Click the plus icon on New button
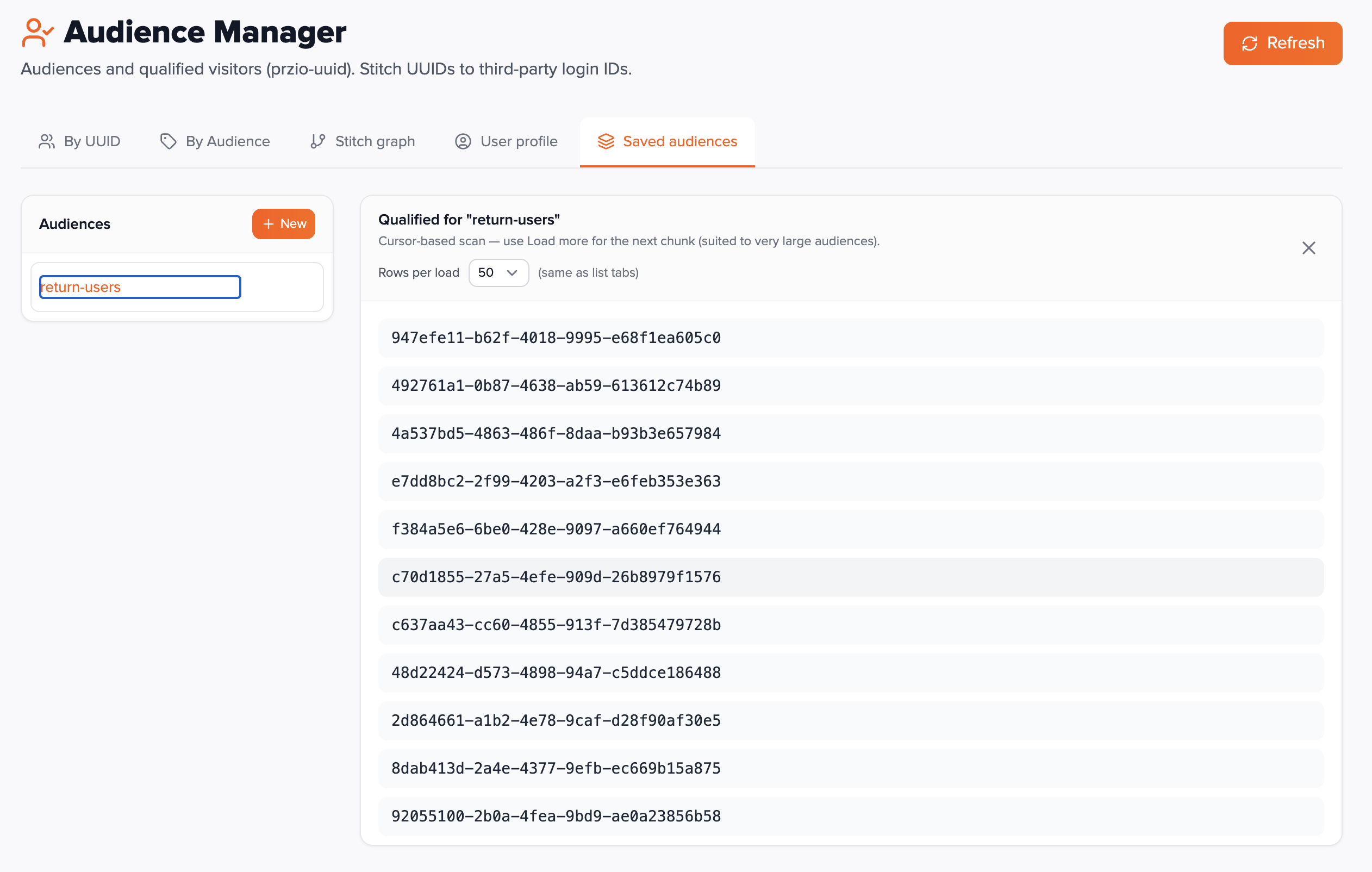1372x872 pixels. click(269, 224)
